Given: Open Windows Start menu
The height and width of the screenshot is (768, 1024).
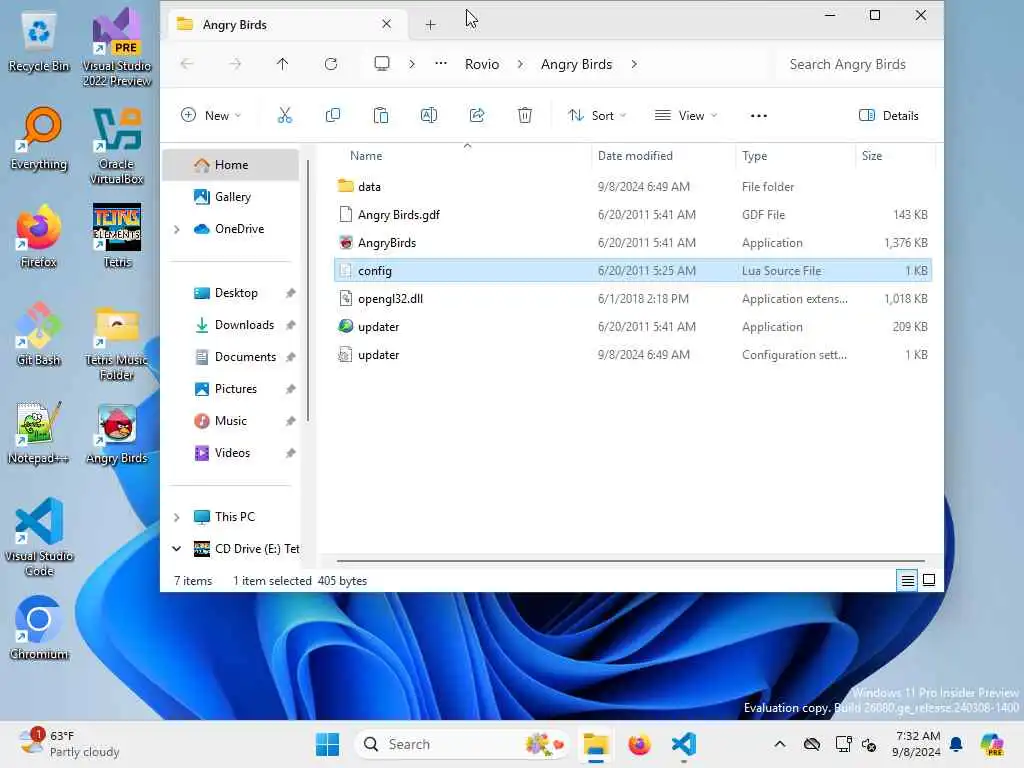Looking at the screenshot, I should click(x=327, y=744).
